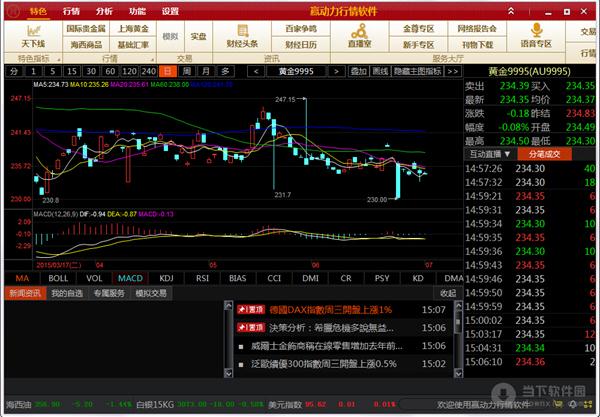Go to previous instrument with < arrow
The width and height of the screenshot is (600, 417).
pos(256,71)
